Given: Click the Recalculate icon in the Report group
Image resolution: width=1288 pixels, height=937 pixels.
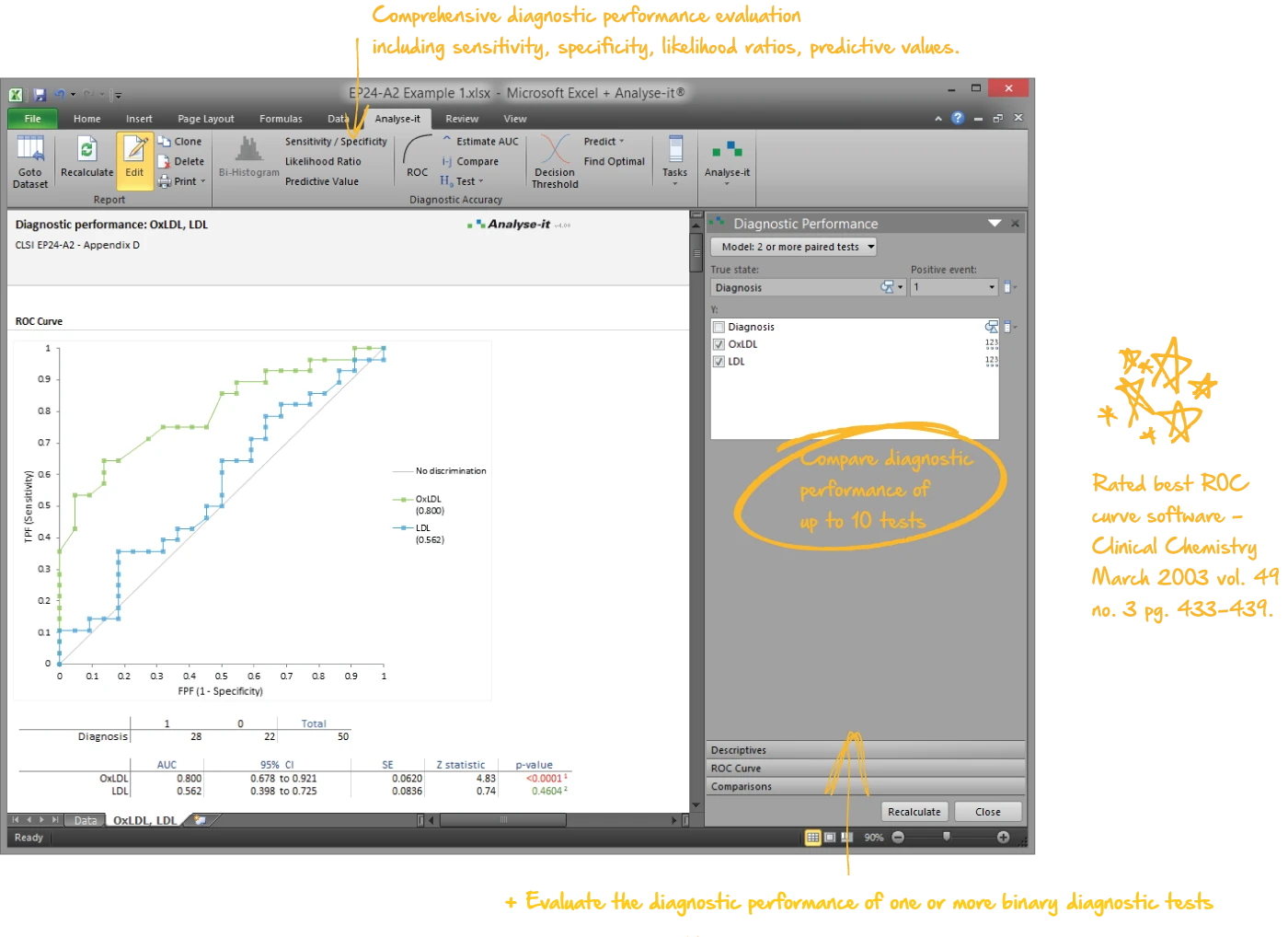Looking at the screenshot, I should (86, 156).
